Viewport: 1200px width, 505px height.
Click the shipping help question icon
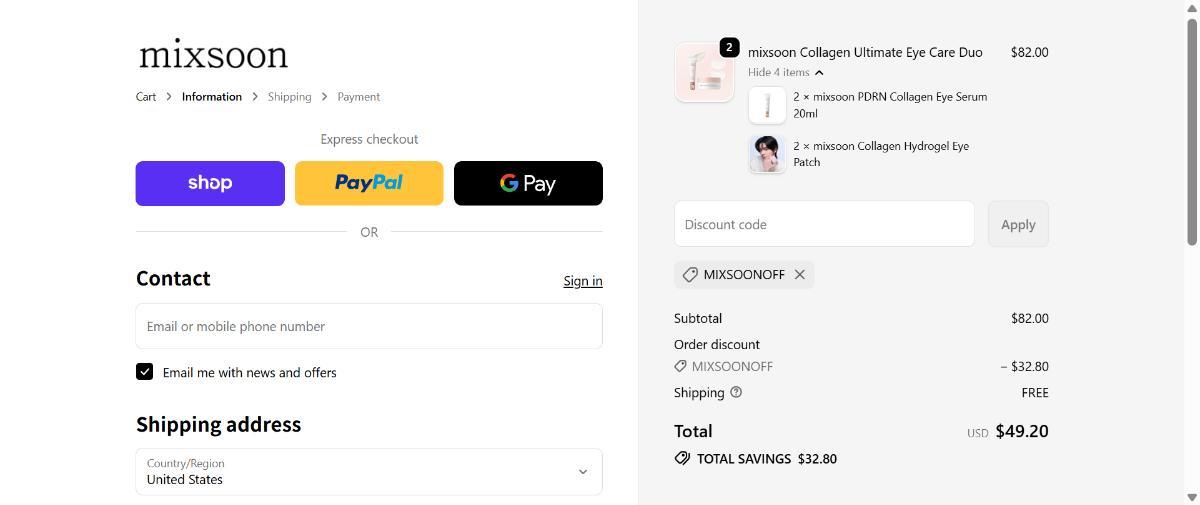coord(736,392)
